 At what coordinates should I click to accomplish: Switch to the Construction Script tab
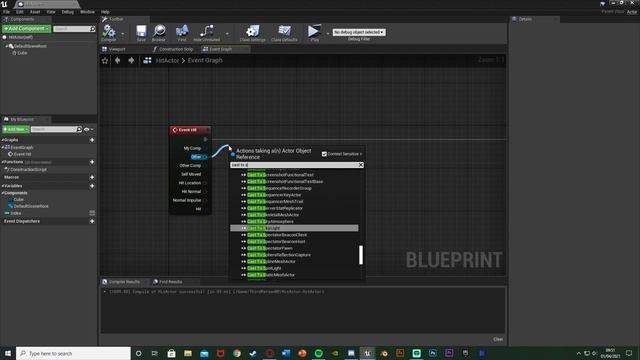click(176, 49)
